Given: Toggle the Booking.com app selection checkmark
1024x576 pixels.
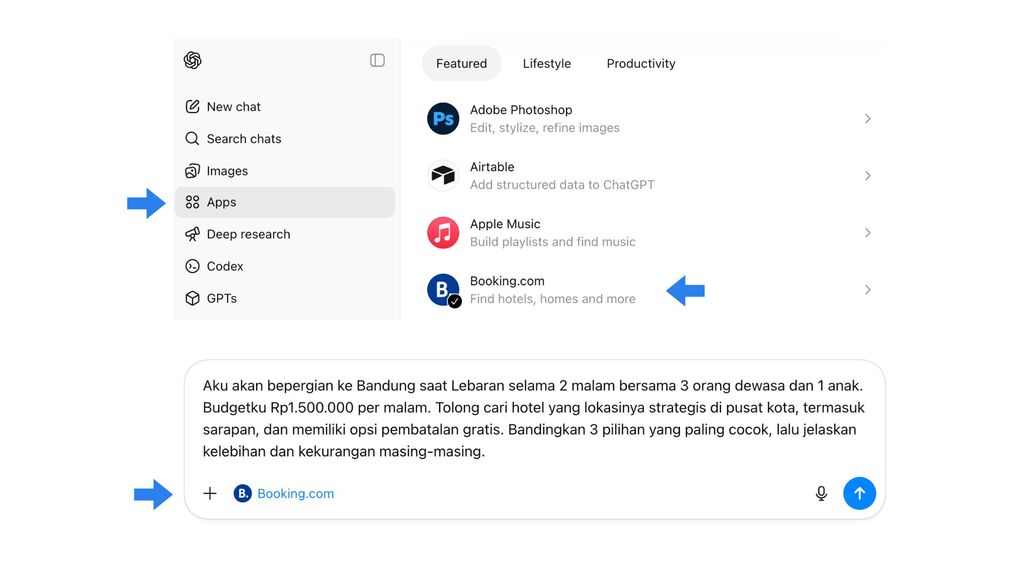Looking at the screenshot, I should point(453,300).
